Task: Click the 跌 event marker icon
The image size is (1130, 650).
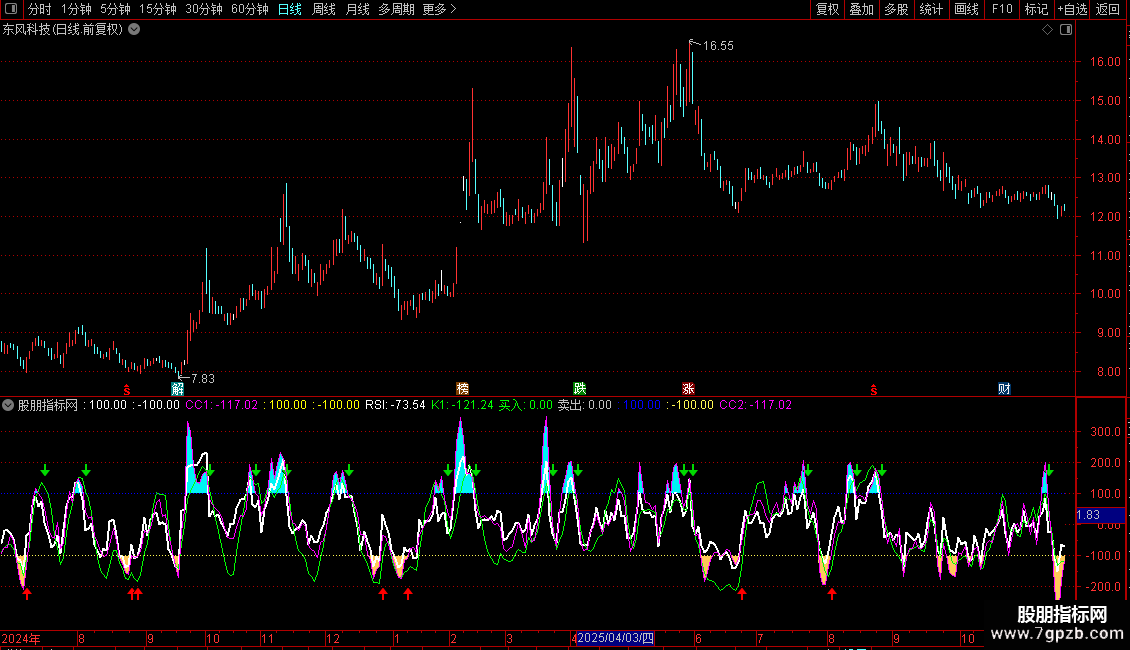Action: click(x=579, y=388)
